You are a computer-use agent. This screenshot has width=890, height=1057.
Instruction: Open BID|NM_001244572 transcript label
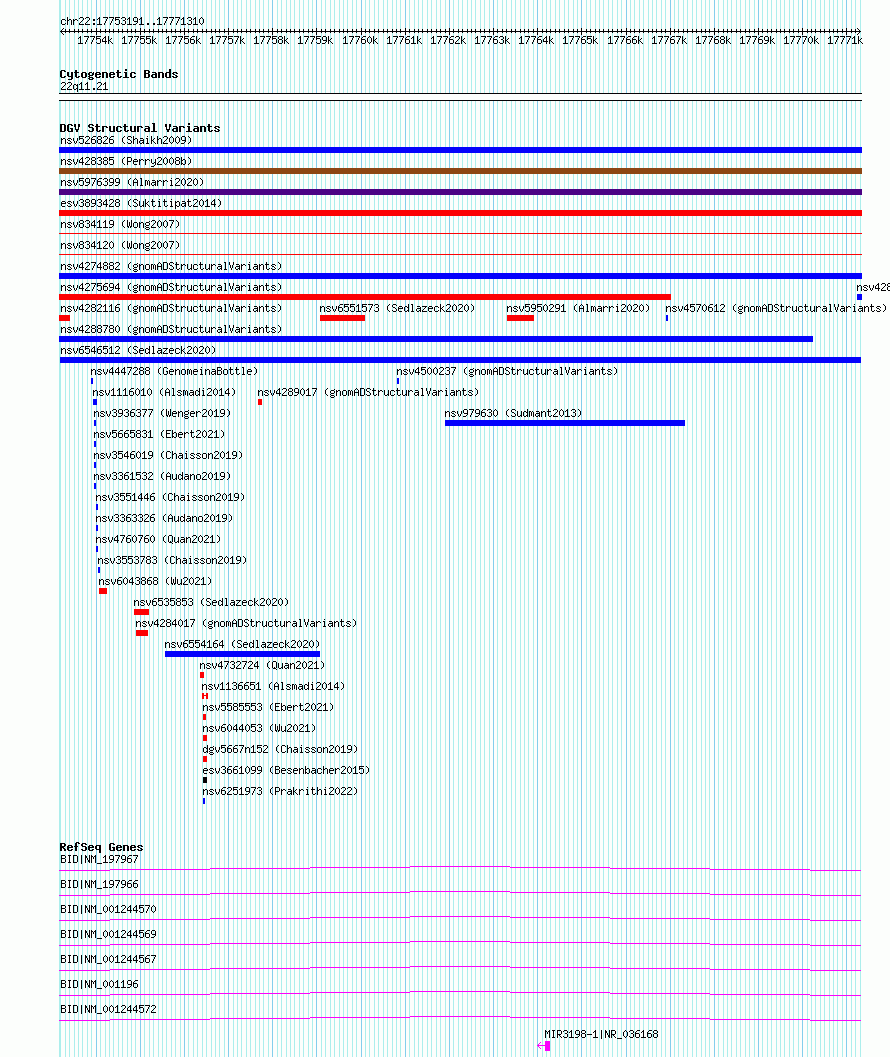[x=108, y=1009]
